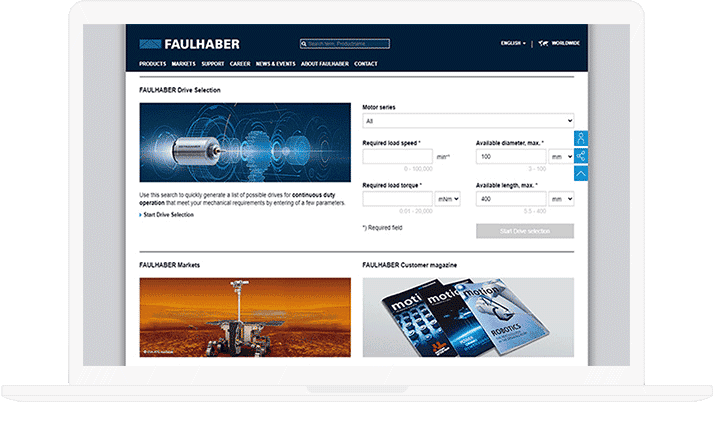Open the mNm torque unit dropdown

tap(447, 199)
